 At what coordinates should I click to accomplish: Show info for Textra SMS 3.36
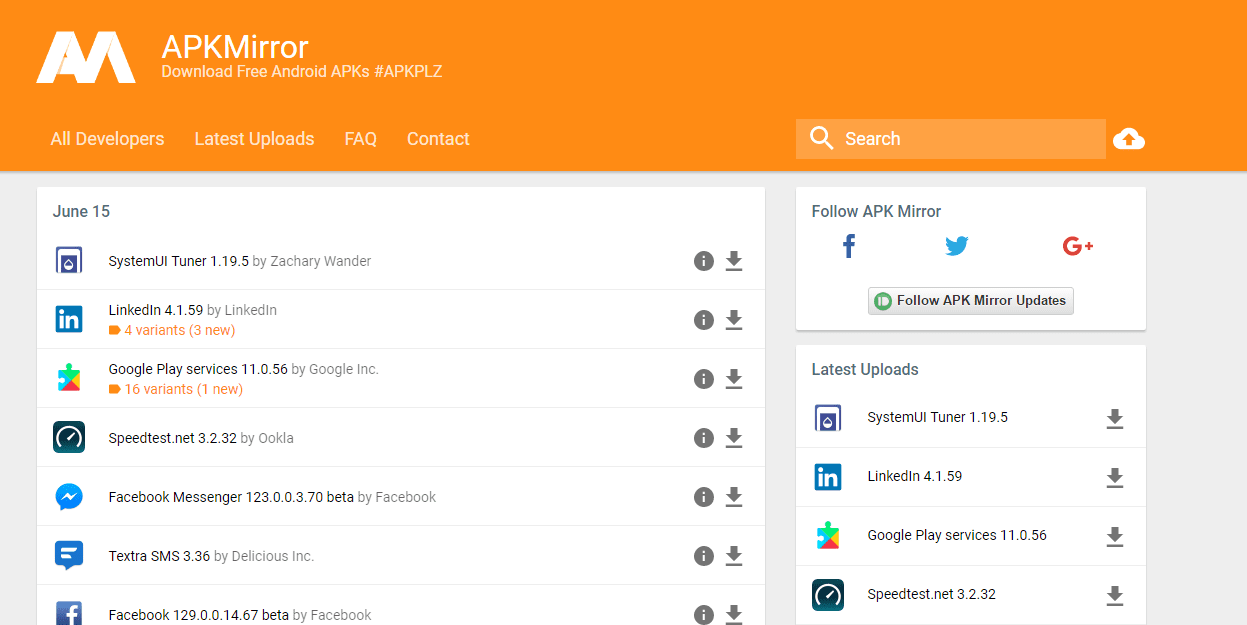pyautogui.click(x=704, y=556)
